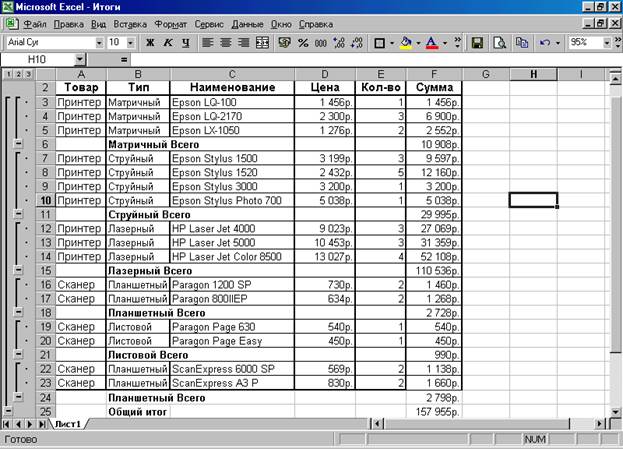This screenshot has width=623, height=449.
Task: Click the Font Color A icon
Action: (x=432, y=43)
